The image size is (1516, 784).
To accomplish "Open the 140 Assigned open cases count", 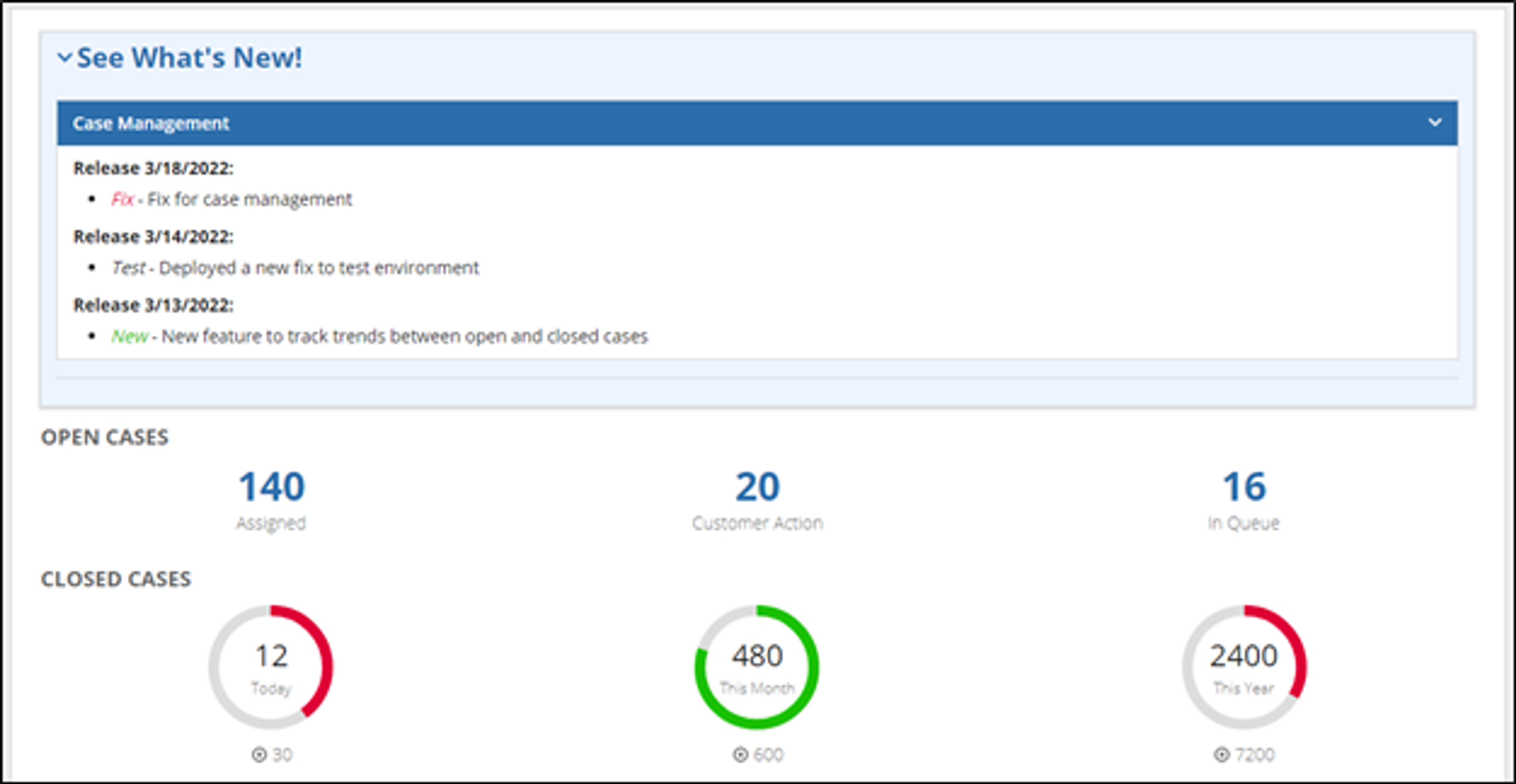I will point(271,487).
